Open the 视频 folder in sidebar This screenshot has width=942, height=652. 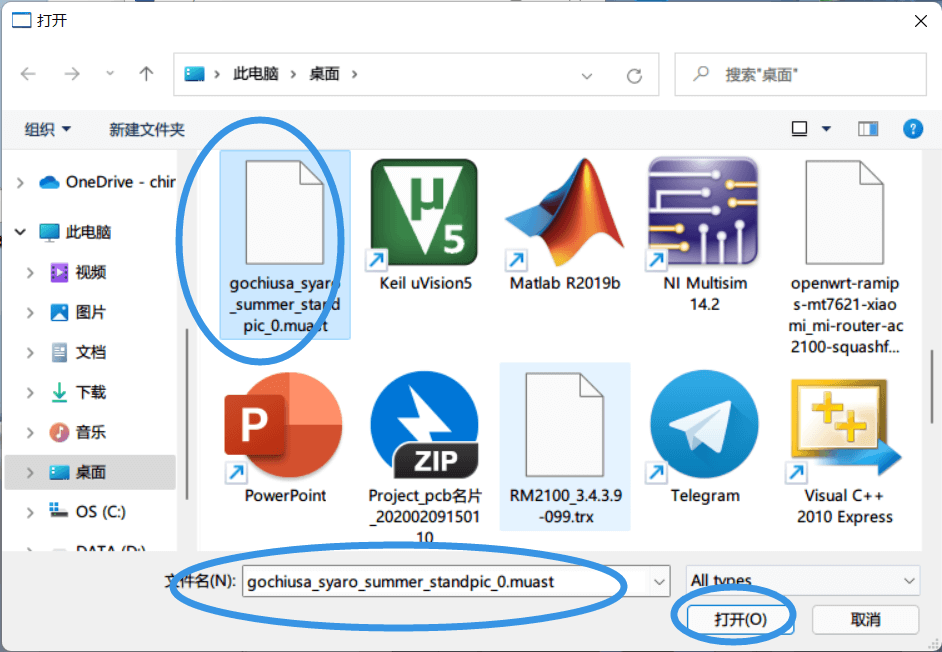77,272
